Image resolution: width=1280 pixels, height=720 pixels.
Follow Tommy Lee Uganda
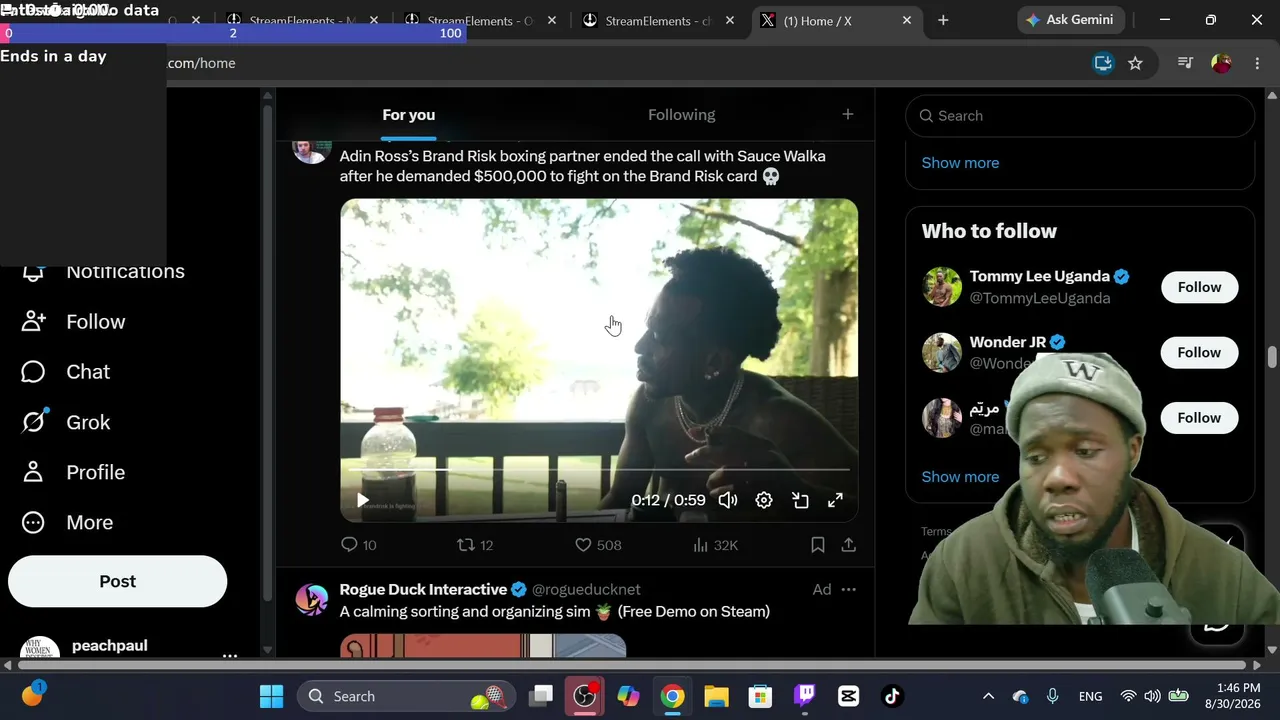(x=1199, y=287)
